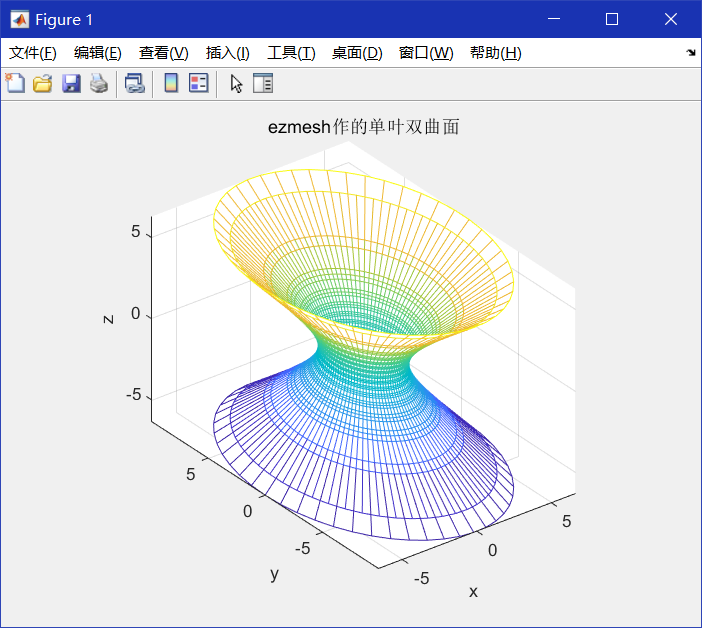The image size is (702, 628).
Task: Click the z-axis tick label 0
Action: [x=136, y=313]
